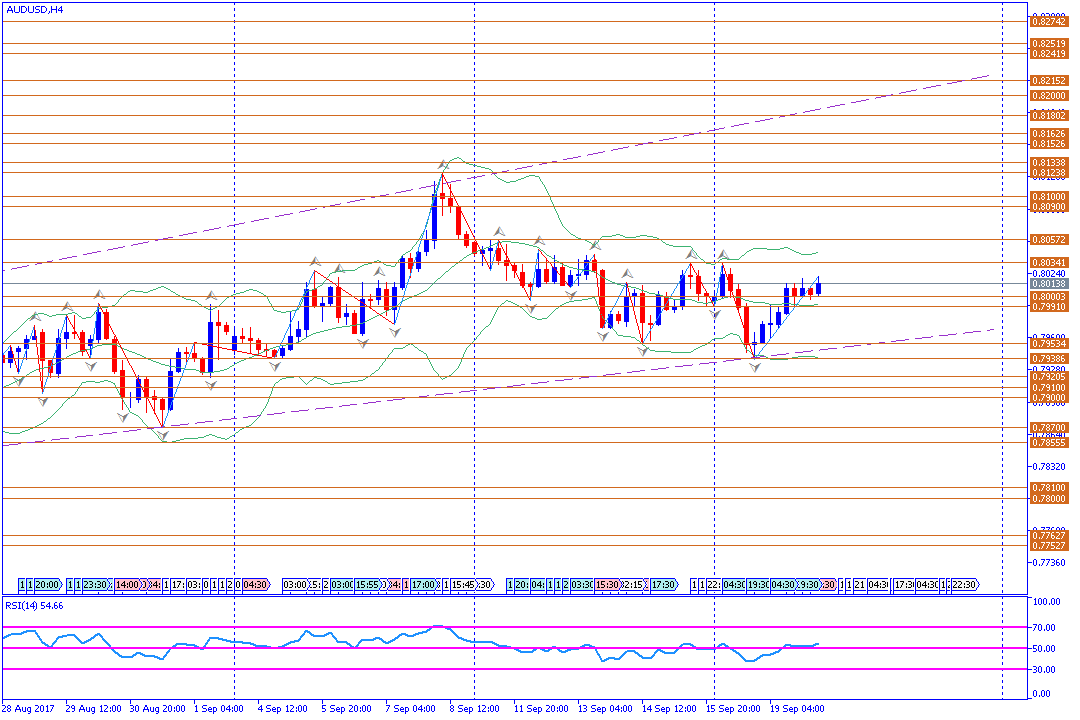Select the 0.82419 price level label

point(1049,54)
